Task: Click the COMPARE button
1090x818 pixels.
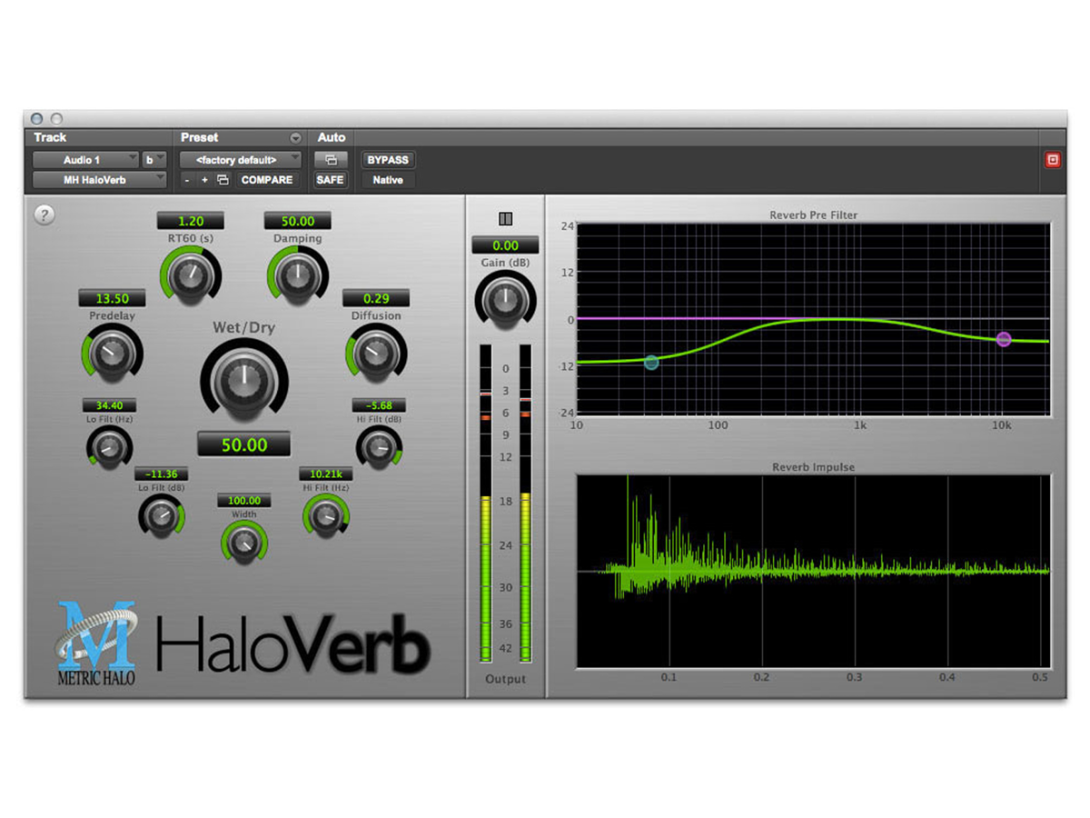Action: (x=267, y=180)
